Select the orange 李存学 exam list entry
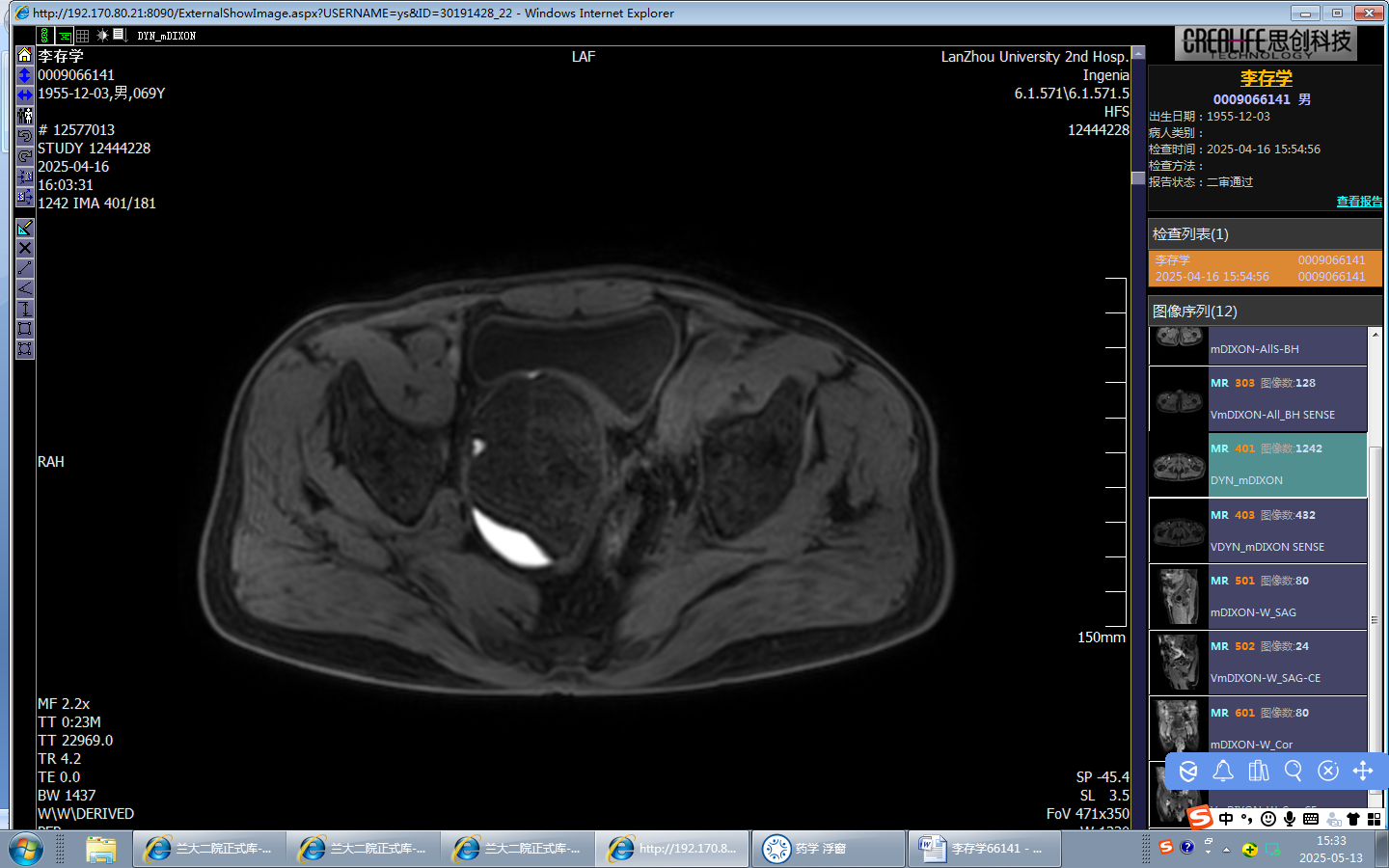 point(1265,268)
